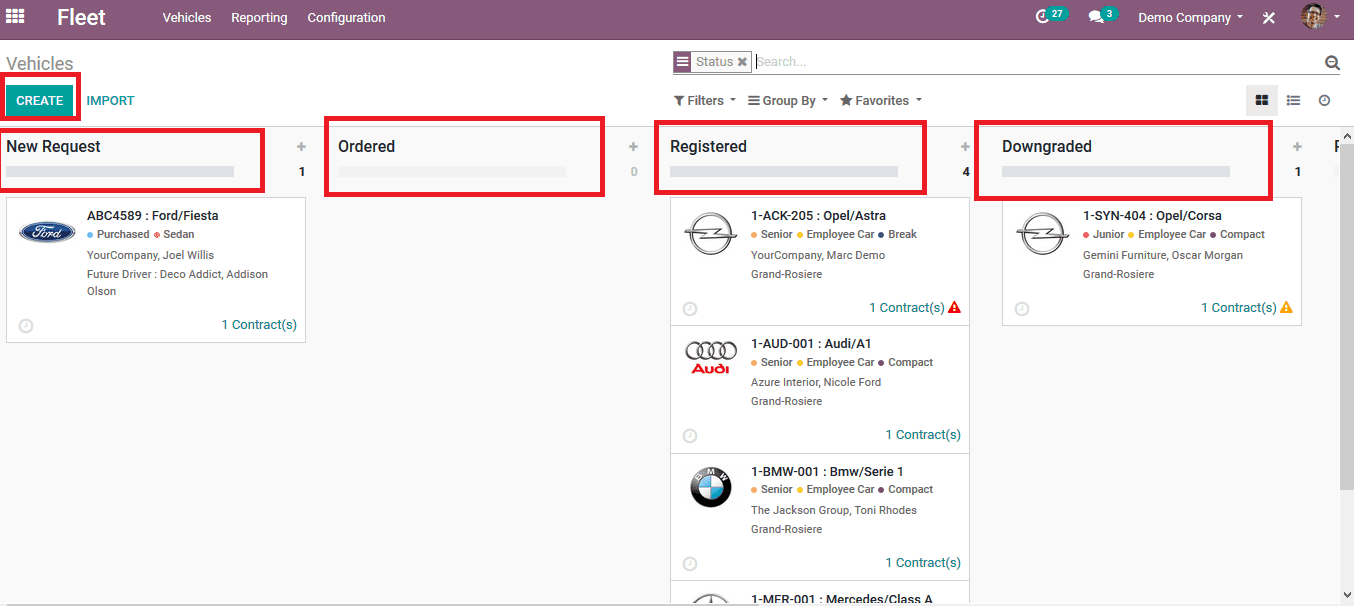Switch to List view
Image resolution: width=1355 pixels, height=607 pixels.
coord(1293,100)
